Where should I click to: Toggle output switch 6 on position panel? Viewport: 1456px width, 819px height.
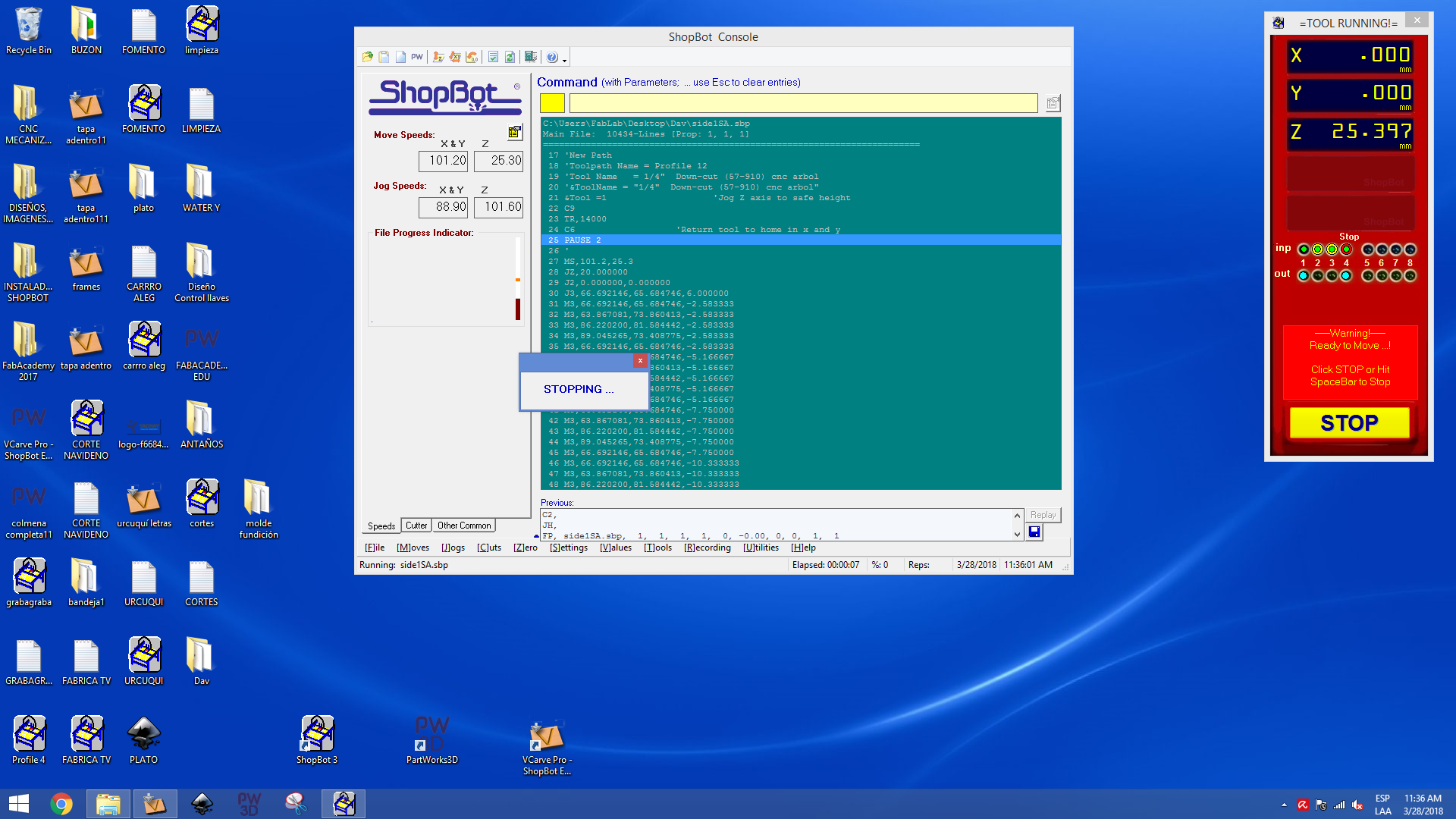click(x=1382, y=275)
